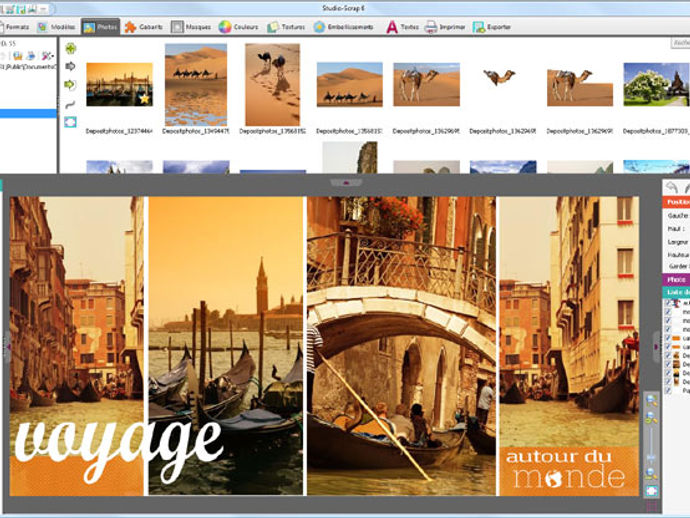Click the Largeur field label

(x=678, y=242)
